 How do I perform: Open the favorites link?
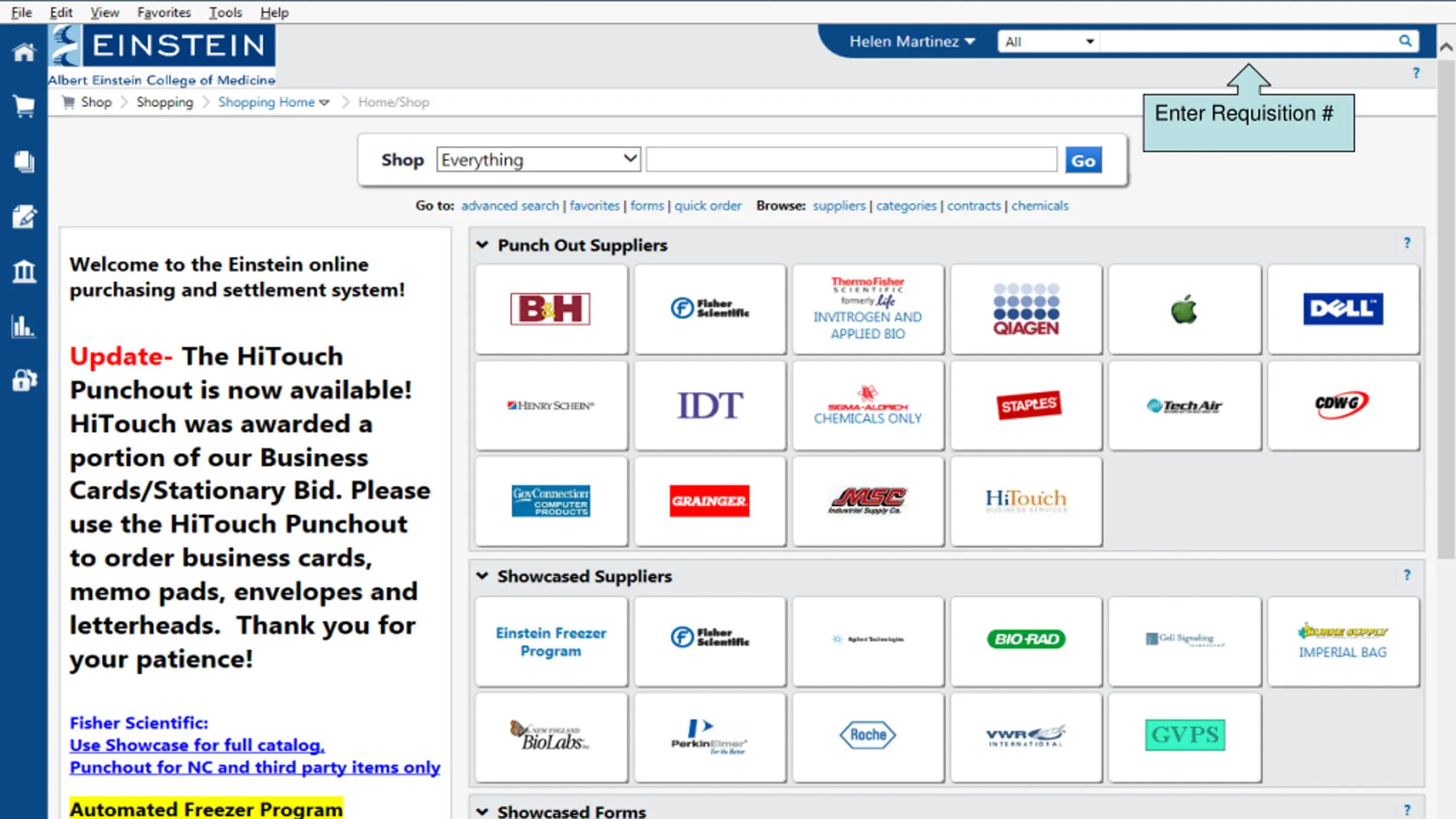594,206
